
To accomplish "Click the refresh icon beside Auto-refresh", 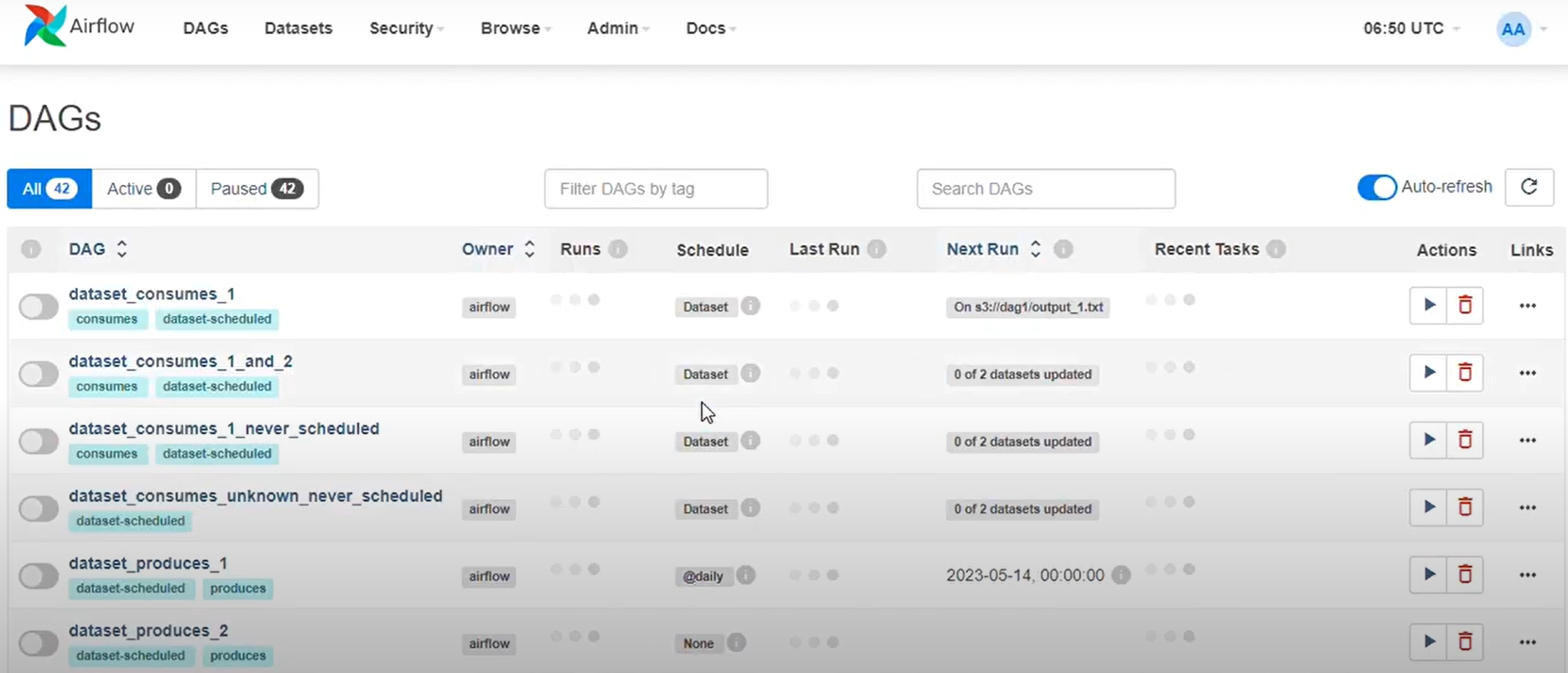I will click(x=1529, y=187).
